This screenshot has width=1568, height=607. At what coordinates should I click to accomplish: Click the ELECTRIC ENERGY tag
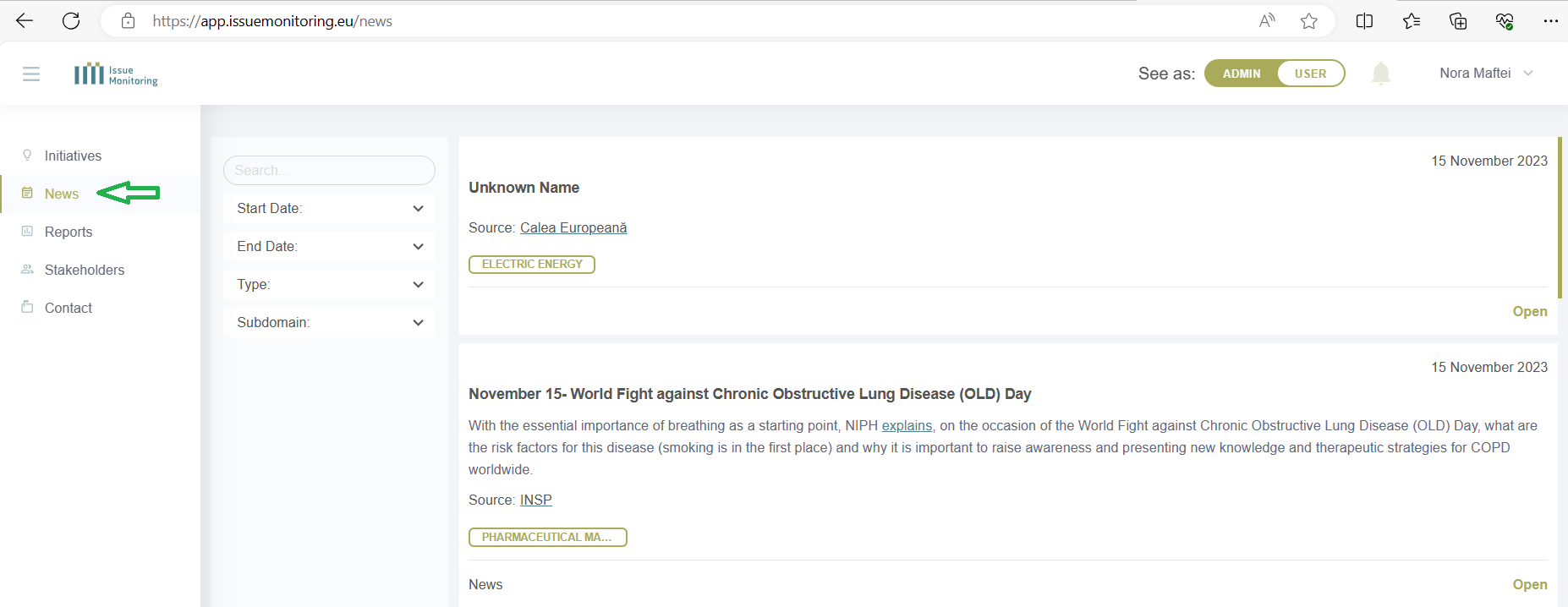tap(532, 265)
